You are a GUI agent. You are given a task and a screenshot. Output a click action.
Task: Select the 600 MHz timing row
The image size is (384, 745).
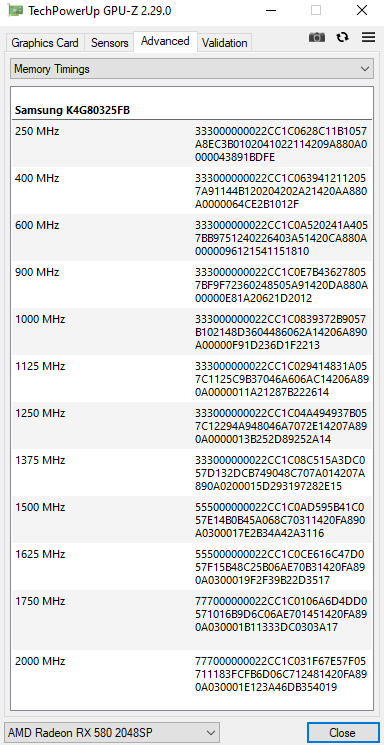[192, 238]
